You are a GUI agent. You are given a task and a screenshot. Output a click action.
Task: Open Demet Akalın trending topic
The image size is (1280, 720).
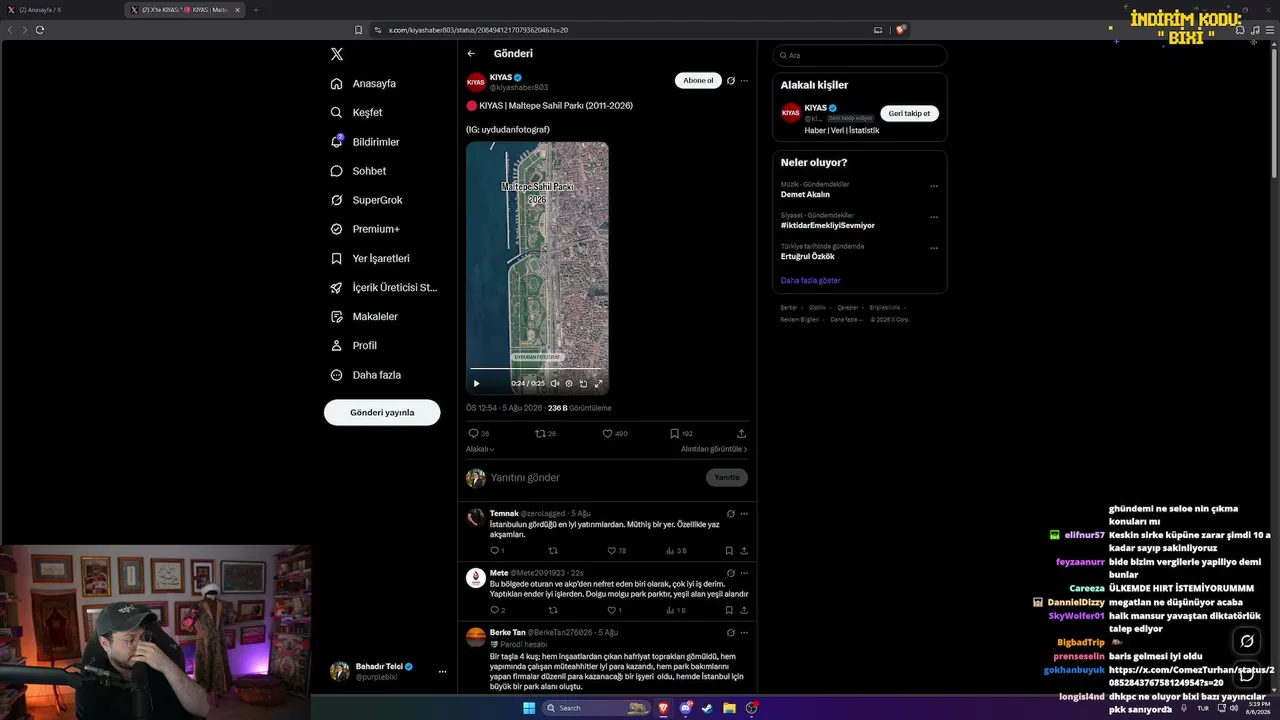pos(805,194)
